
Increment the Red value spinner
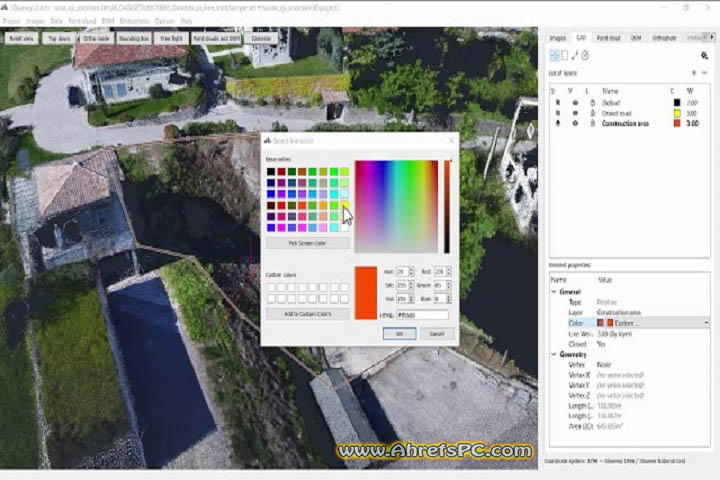[x=449, y=269]
